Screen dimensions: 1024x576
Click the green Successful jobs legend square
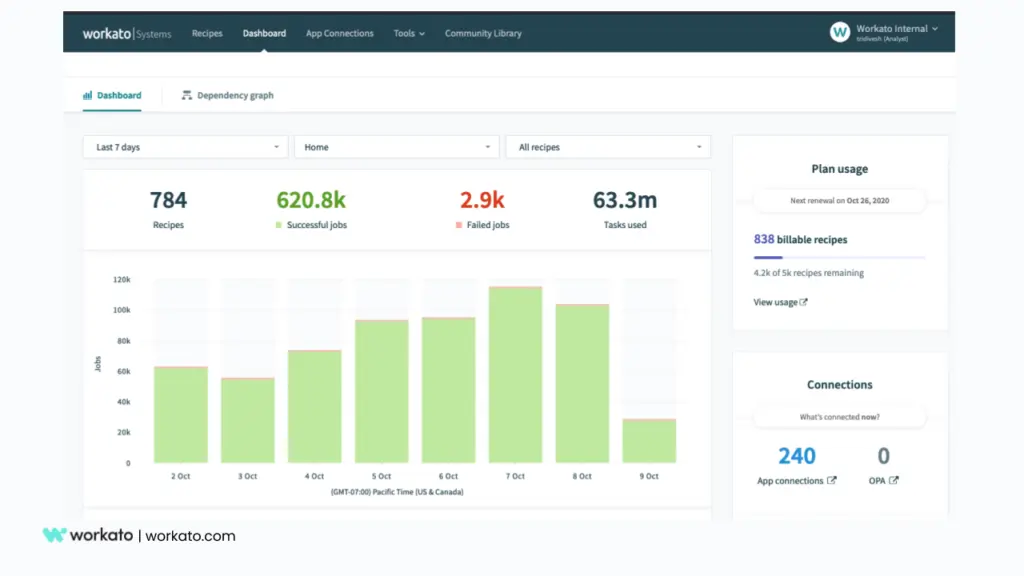click(279, 226)
